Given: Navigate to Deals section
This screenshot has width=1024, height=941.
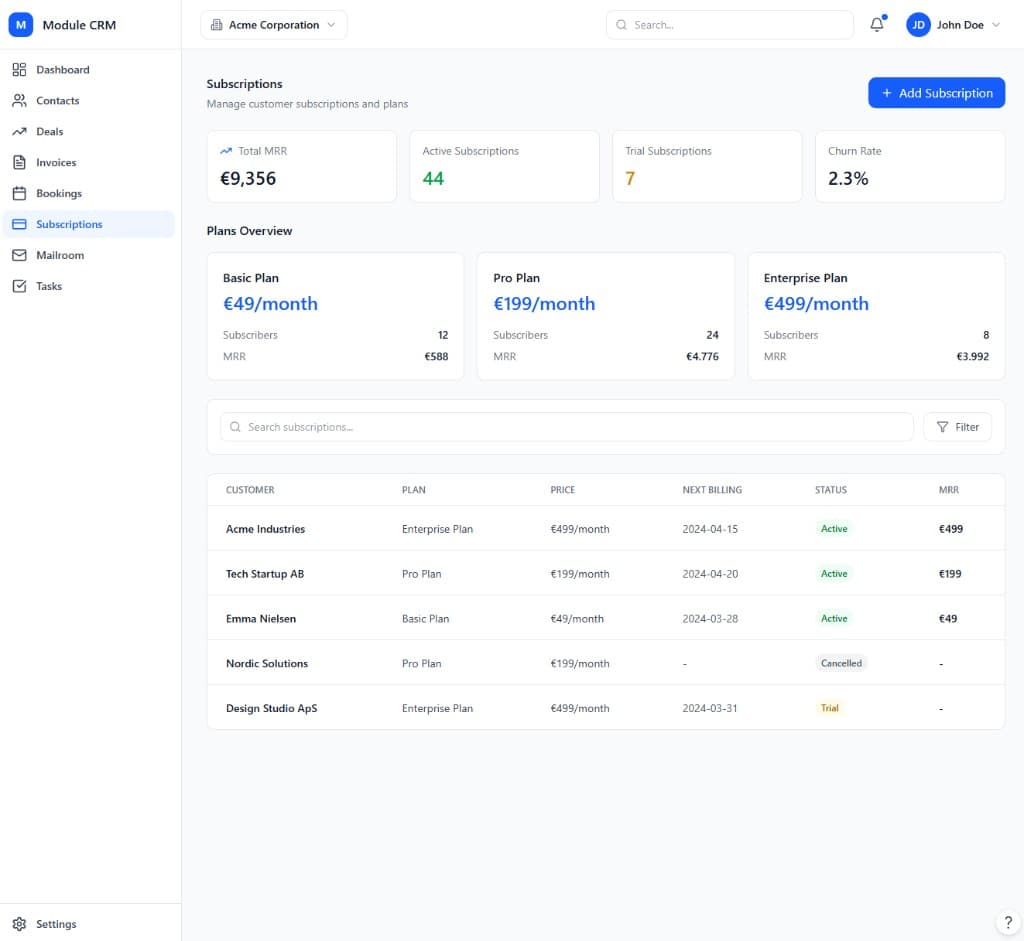Looking at the screenshot, I should coord(50,131).
